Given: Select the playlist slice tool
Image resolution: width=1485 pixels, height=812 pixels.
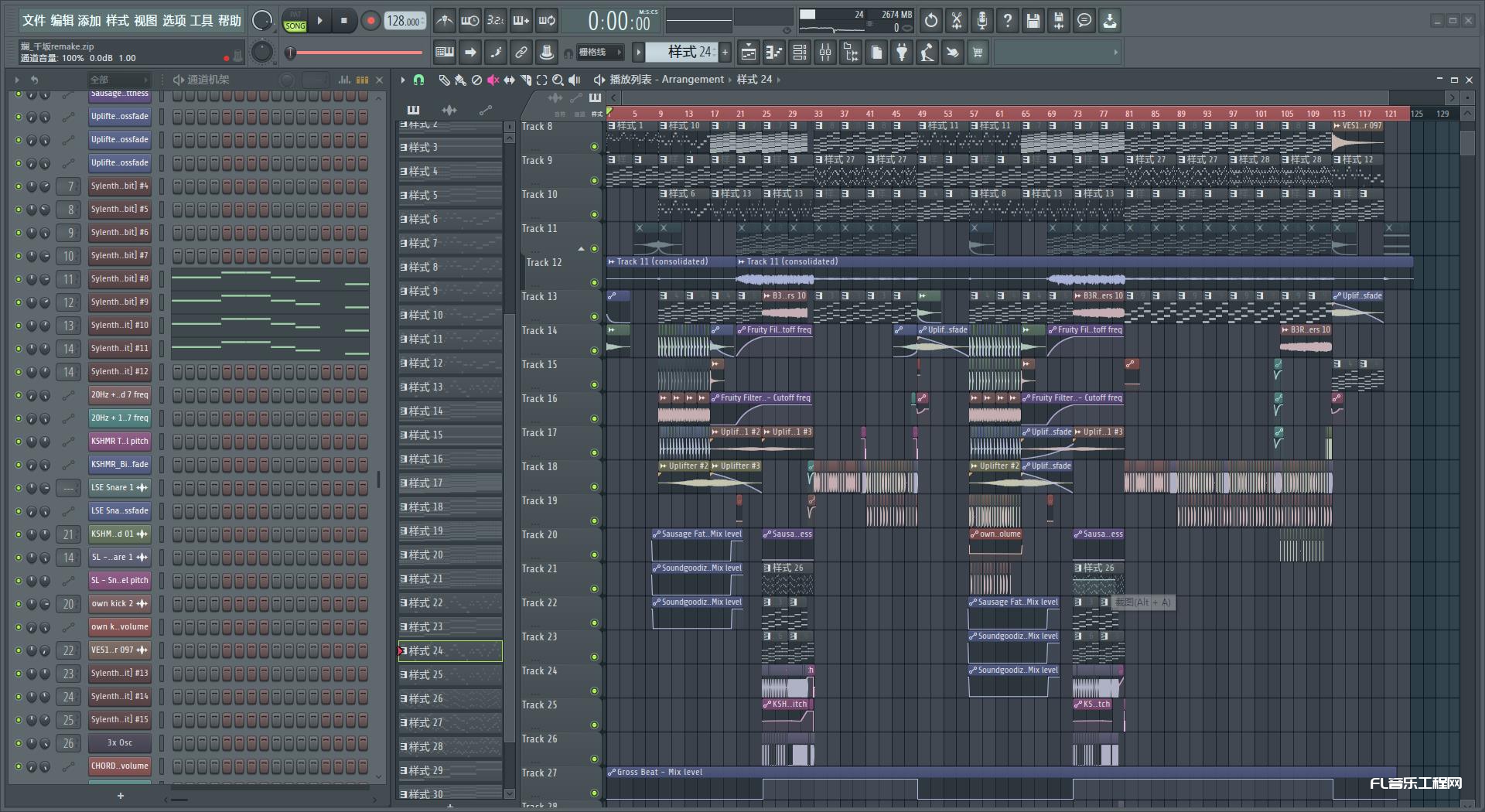Looking at the screenshot, I should (525, 80).
